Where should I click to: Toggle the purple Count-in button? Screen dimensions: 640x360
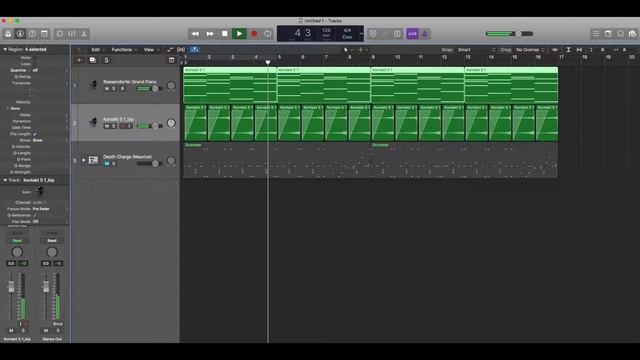pos(412,34)
